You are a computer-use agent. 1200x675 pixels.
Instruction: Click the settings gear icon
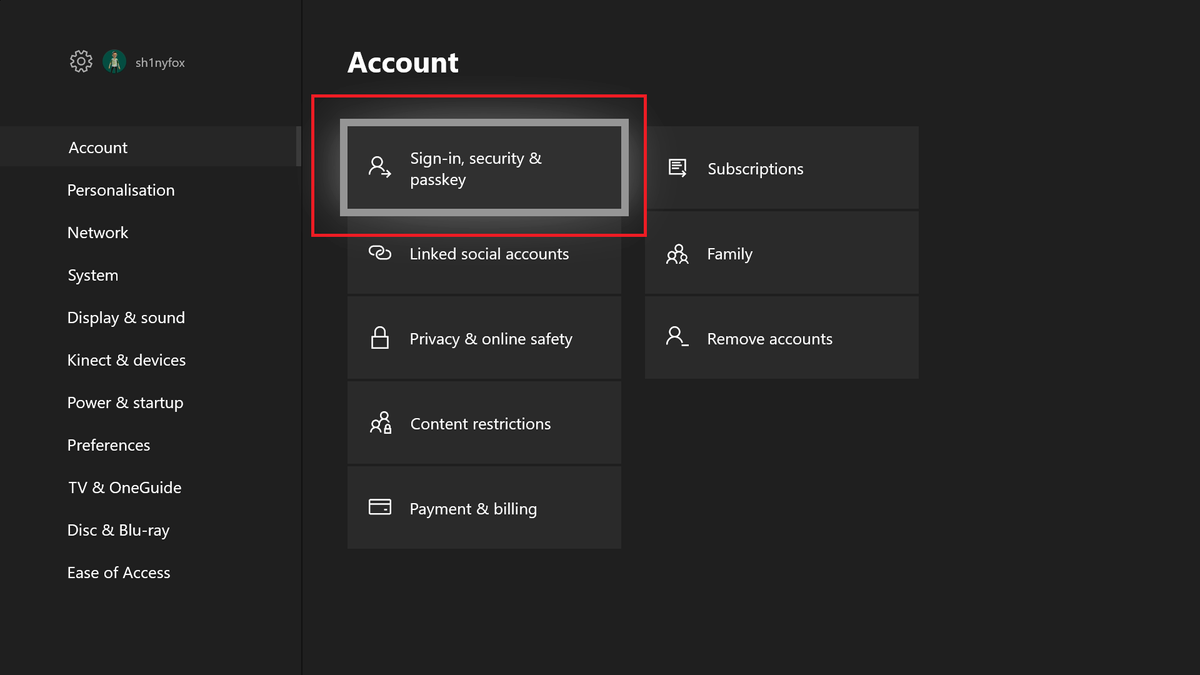80,61
